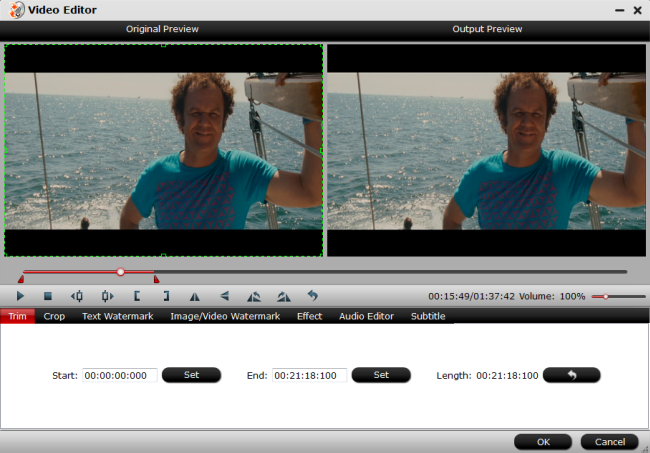Screen dimensions: 650x453
Task: Step to the next frame
Action: (107, 296)
